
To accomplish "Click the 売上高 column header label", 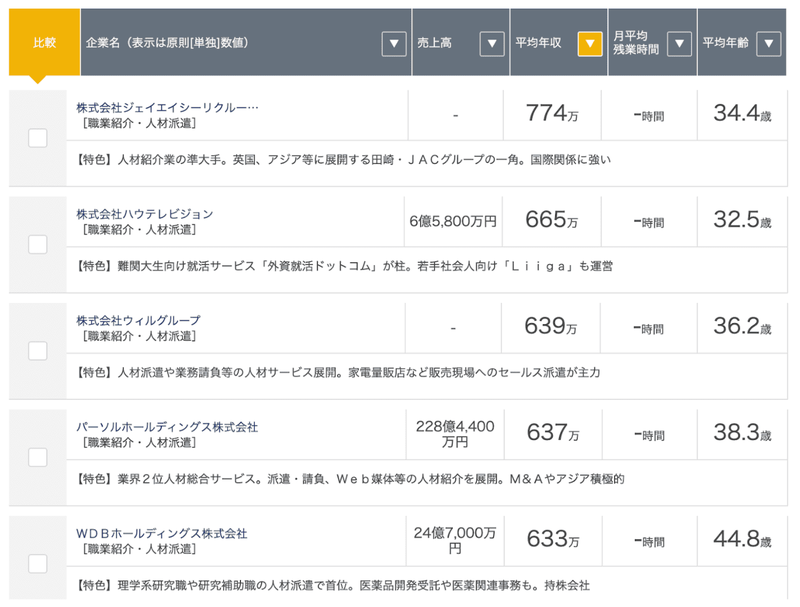I will coord(434,43).
